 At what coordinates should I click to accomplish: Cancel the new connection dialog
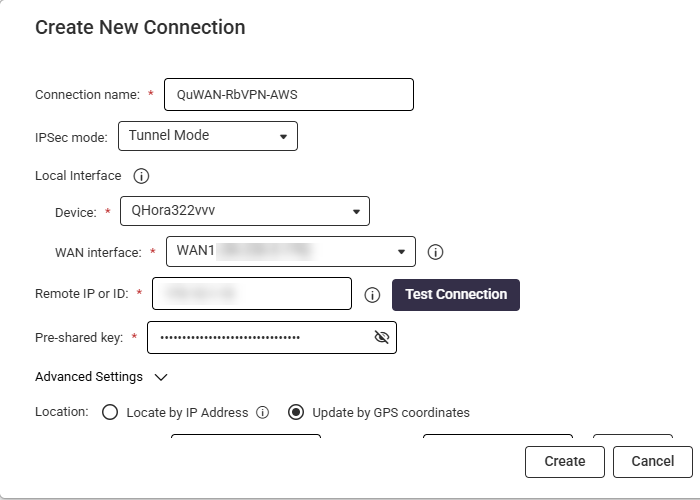pos(653,461)
